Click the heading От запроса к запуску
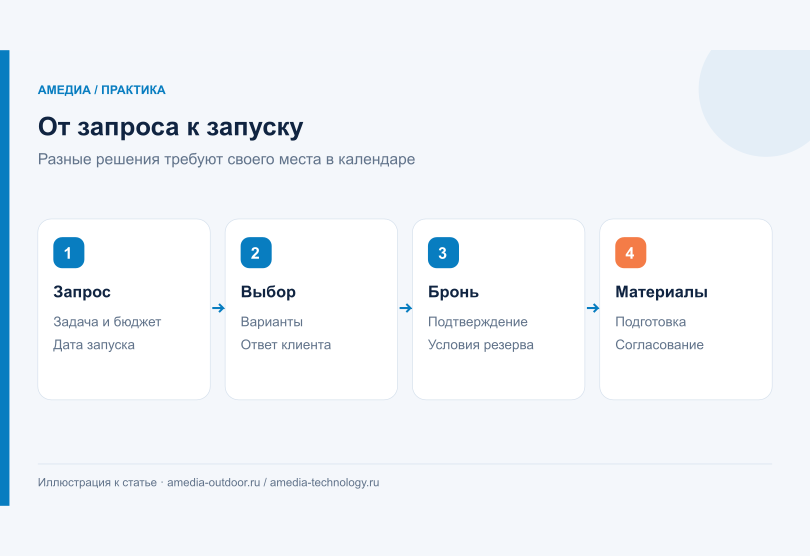Image resolution: width=810 pixels, height=556 pixels. coord(170,127)
